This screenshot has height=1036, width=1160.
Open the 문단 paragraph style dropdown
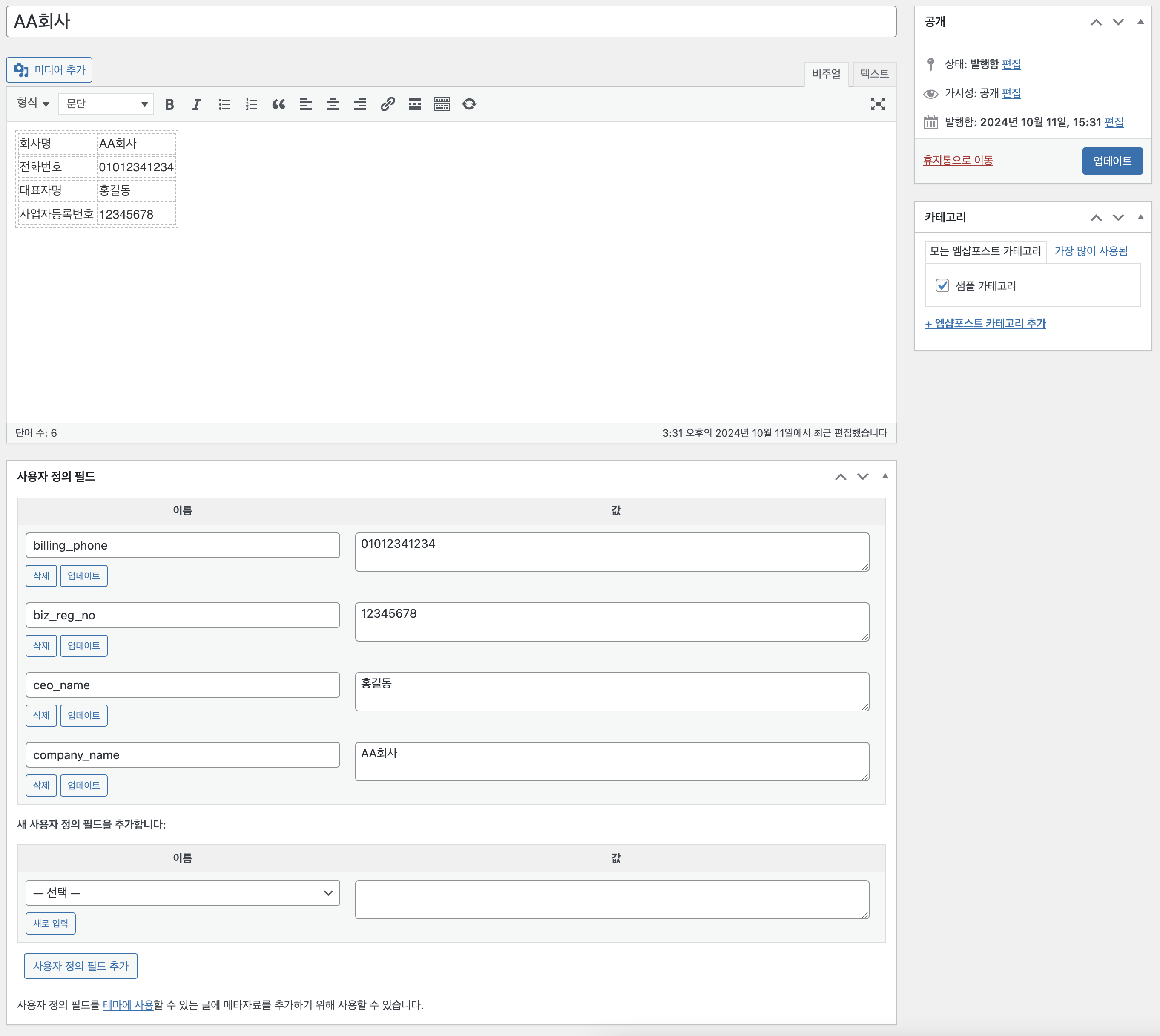pos(106,104)
